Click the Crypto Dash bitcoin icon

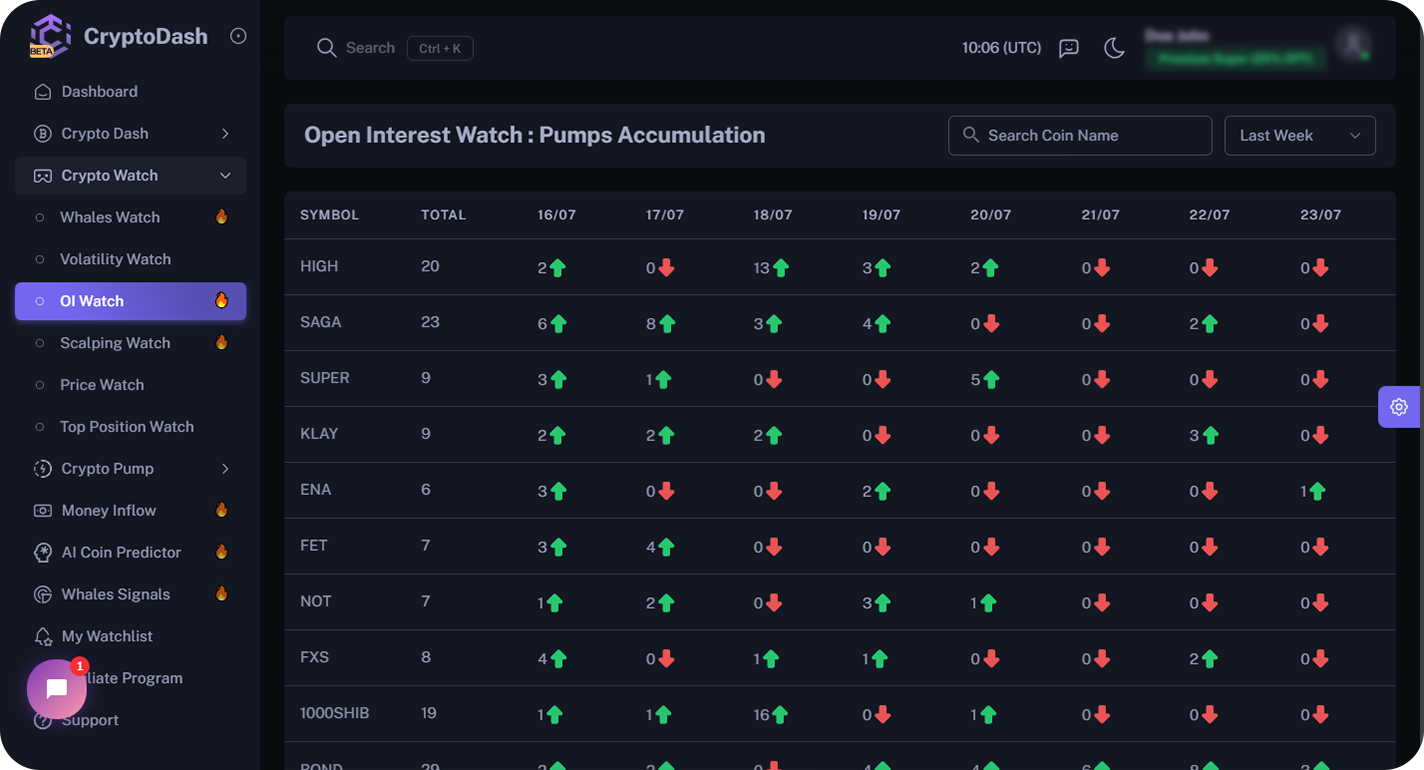coord(43,134)
